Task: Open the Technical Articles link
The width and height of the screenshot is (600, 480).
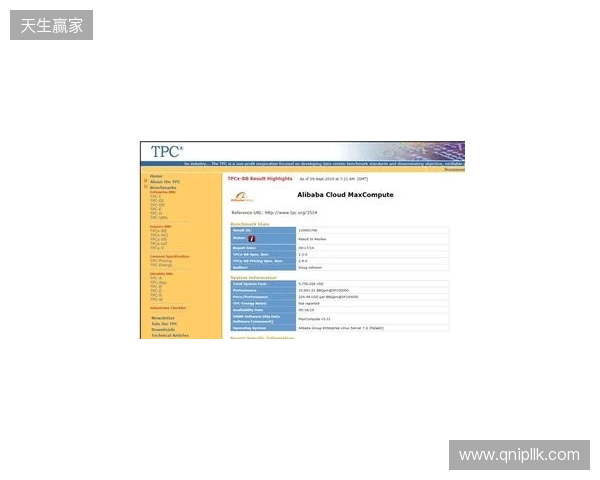Action: 170,335
